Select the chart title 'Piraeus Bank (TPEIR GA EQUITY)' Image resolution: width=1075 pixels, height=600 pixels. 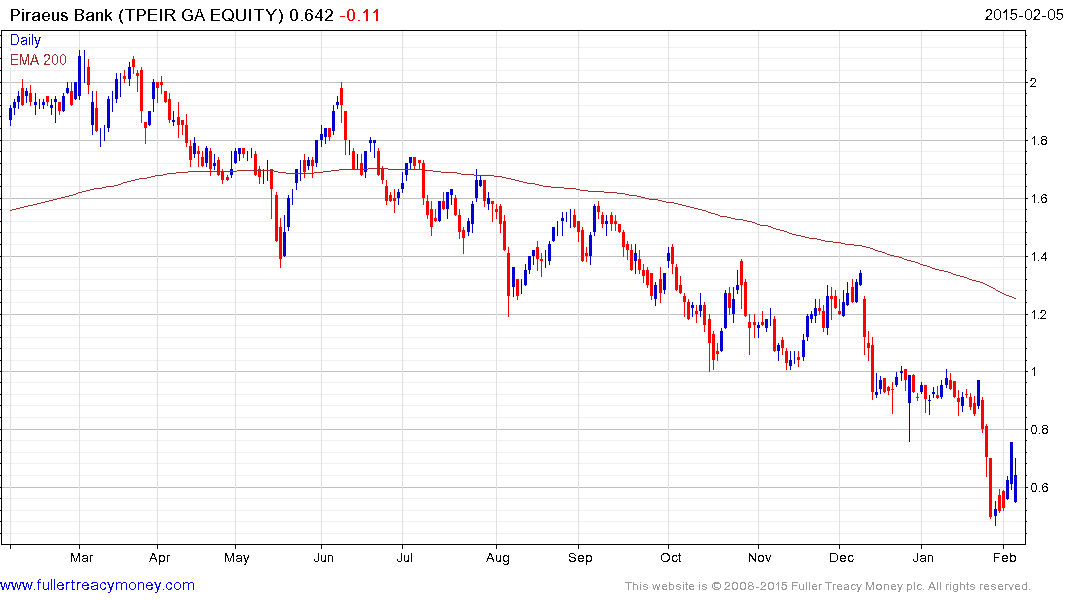pos(147,15)
